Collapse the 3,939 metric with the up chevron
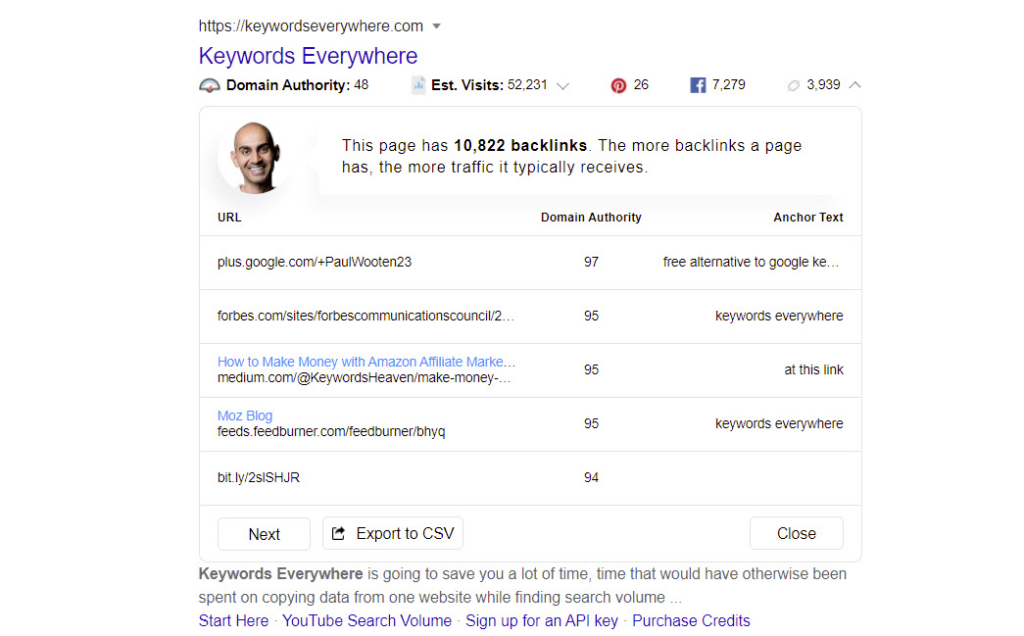 [x=855, y=85]
